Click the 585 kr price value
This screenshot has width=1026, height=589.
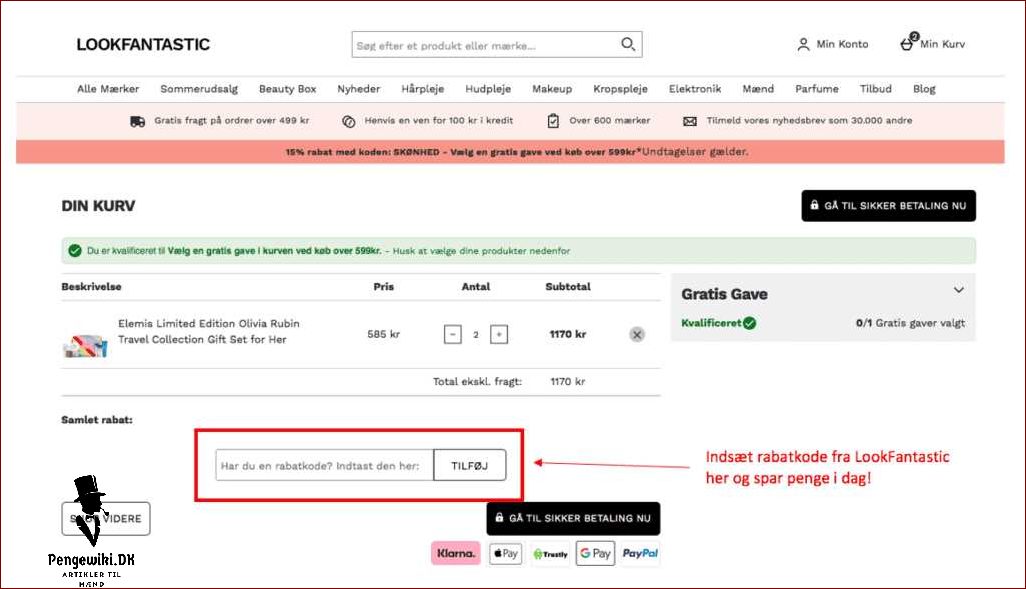click(x=383, y=334)
